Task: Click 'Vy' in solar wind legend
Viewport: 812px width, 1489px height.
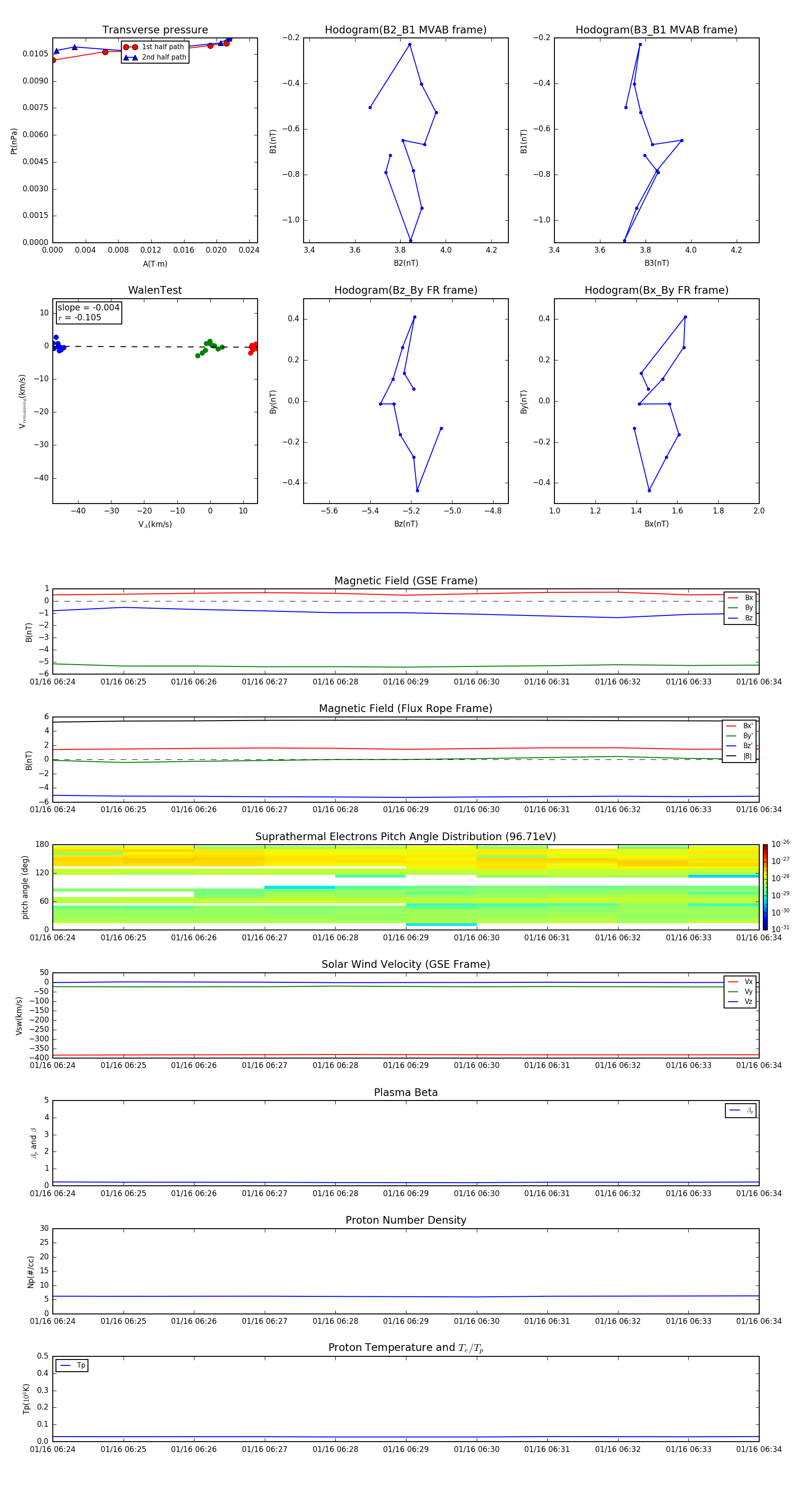Action: 741,992
